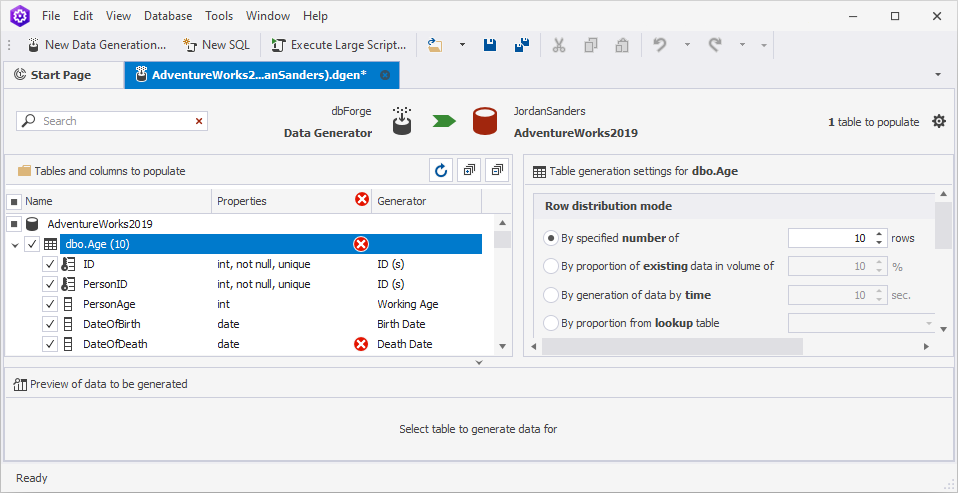This screenshot has width=958, height=493.
Task: Open the View menu
Action: point(119,16)
